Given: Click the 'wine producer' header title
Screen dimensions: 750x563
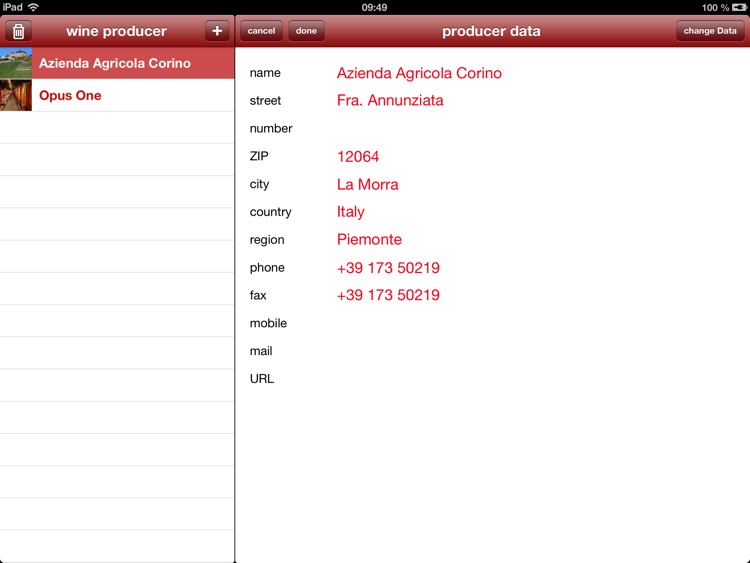Looking at the screenshot, I should (116, 31).
